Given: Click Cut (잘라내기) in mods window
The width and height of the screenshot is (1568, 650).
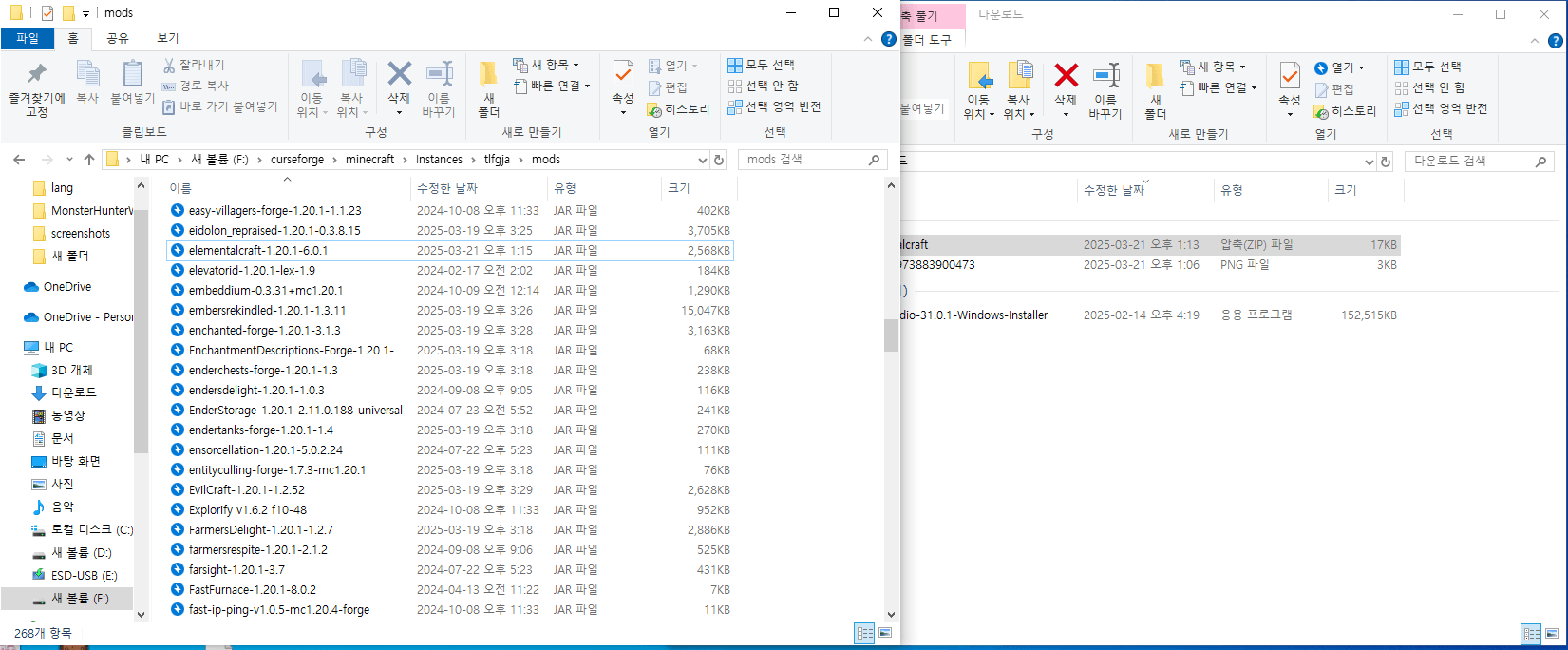Looking at the screenshot, I should click(194, 65).
